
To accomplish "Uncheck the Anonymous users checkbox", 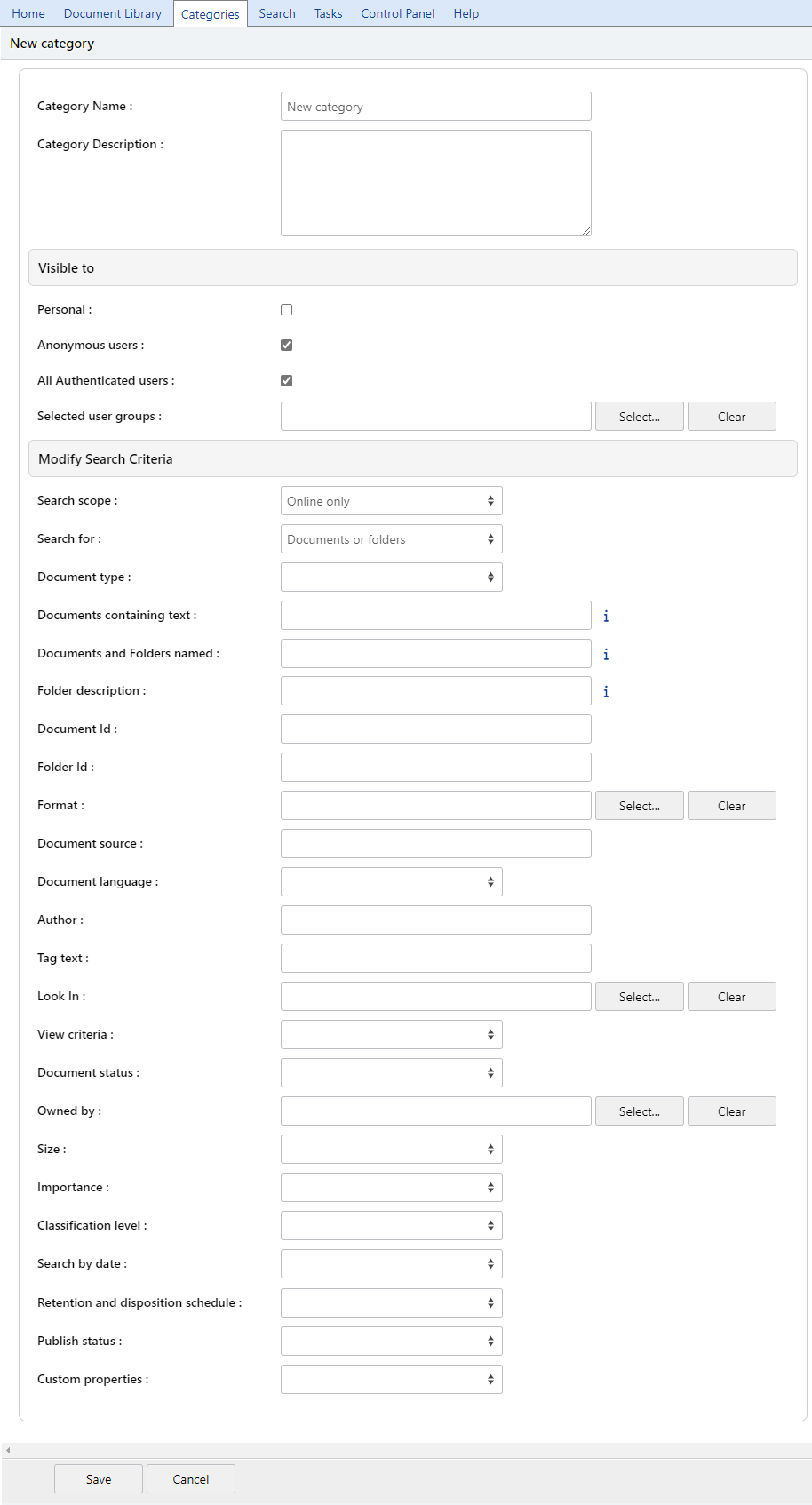I will [286, 346].
